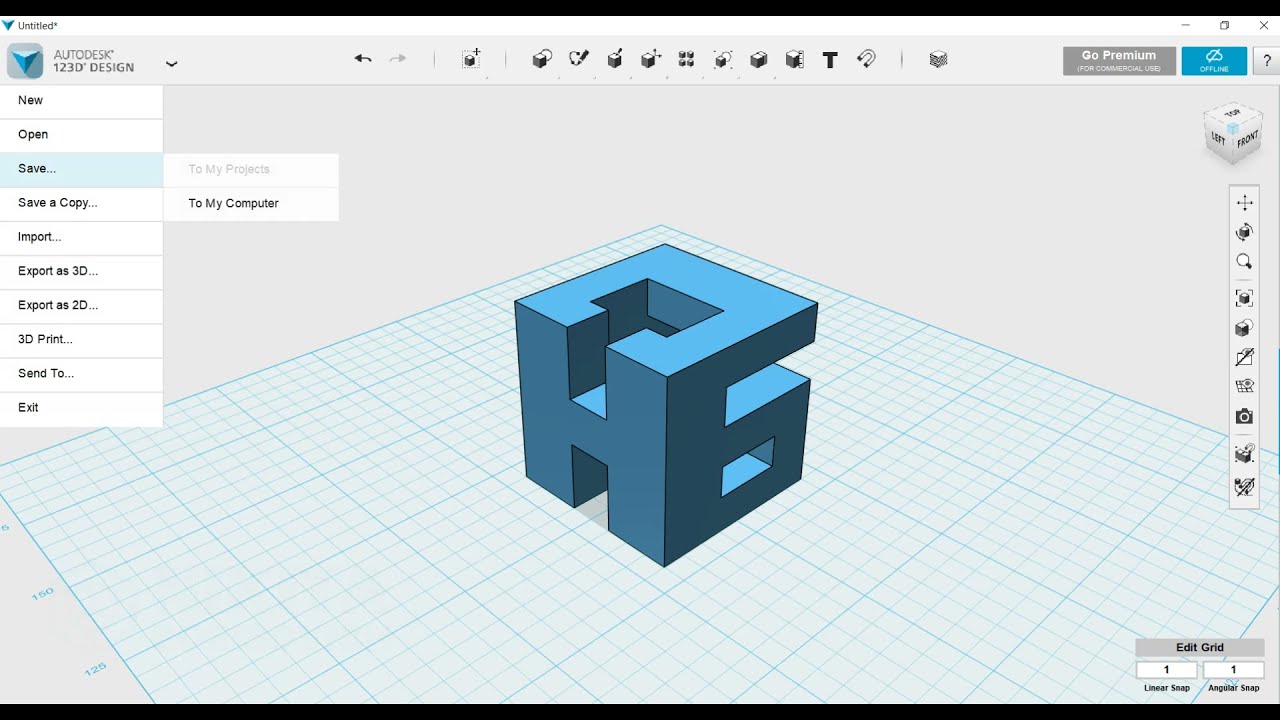This screenshot has width=1280, height=720.
Task: Open the Sketch tool
Action: click(x=578, y=59)
